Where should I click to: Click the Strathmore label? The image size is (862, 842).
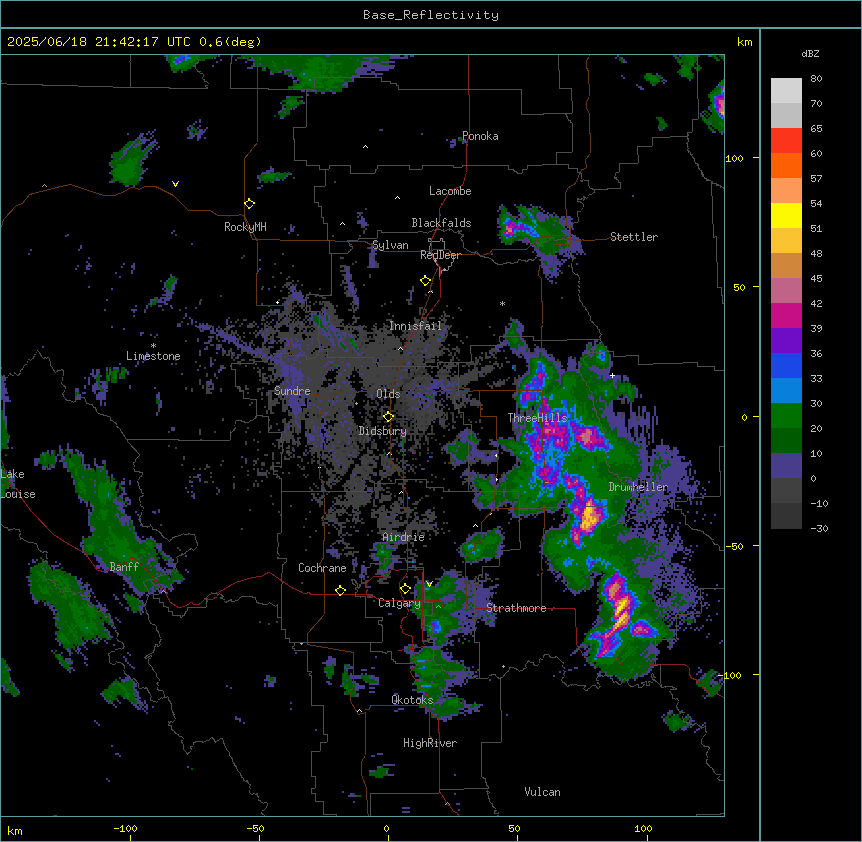(x=516, y=608)
